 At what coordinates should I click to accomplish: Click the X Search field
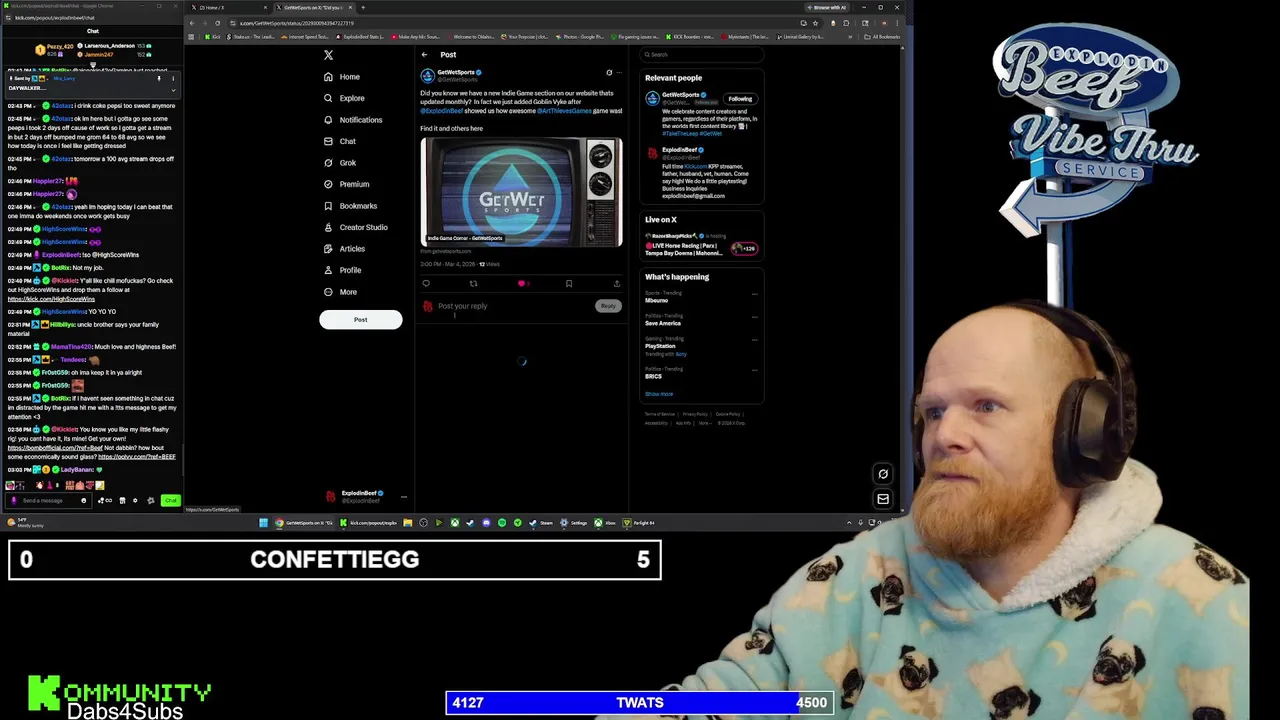702,55
